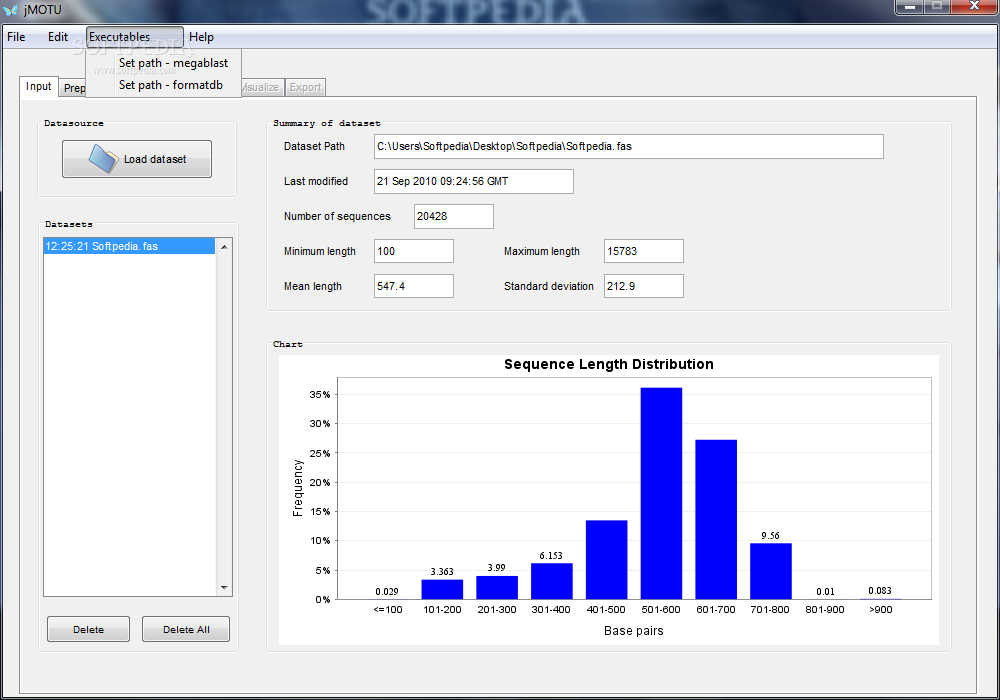Image resolution: width=1000 pixels, height=700 pixels.
Task: Click the 301-400 bar labeled 6.153
Action: tap(552, 581)
